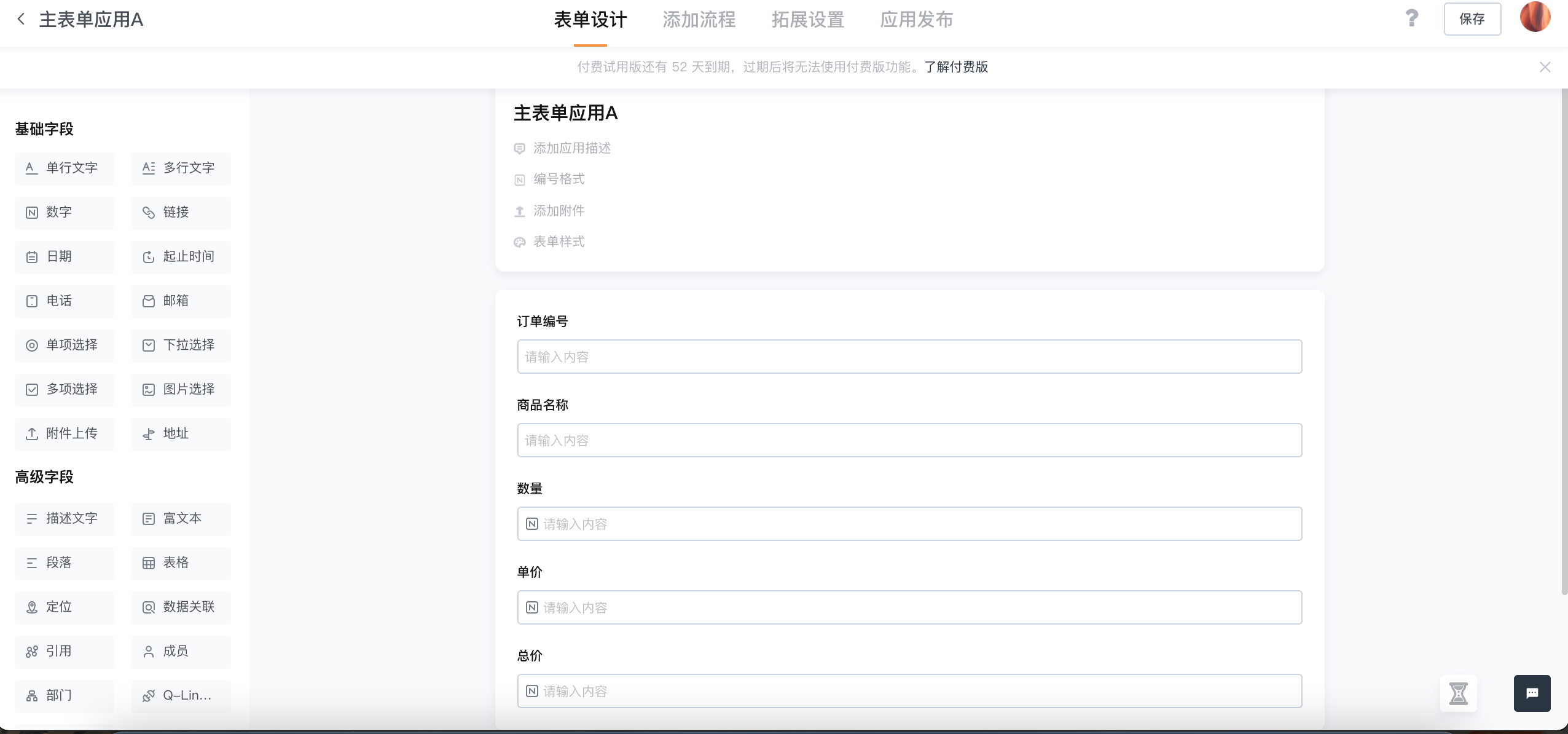Add a 下拉选择 field
This screenshot has height=734, width=1568.
[x=181, y=345]
